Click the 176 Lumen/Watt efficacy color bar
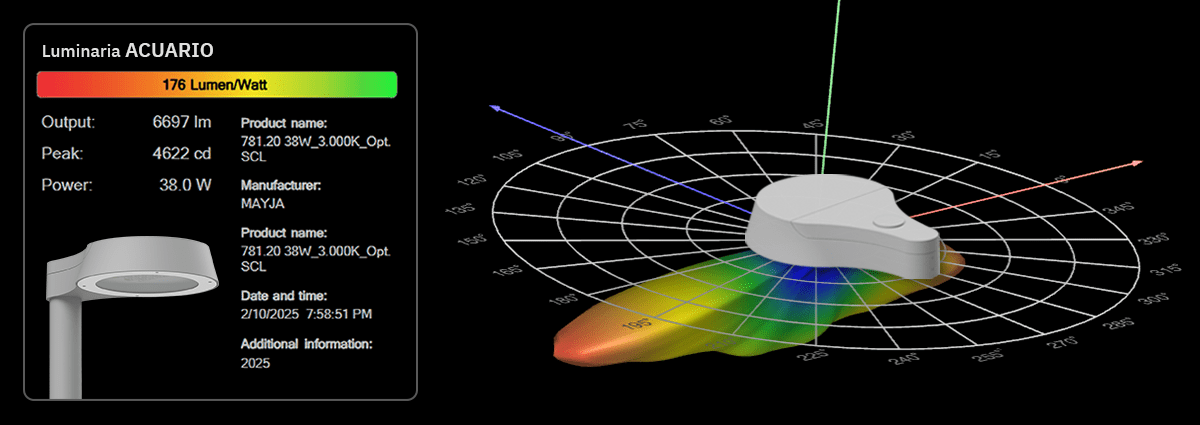The image size is (1200, 425). [217, 85]
